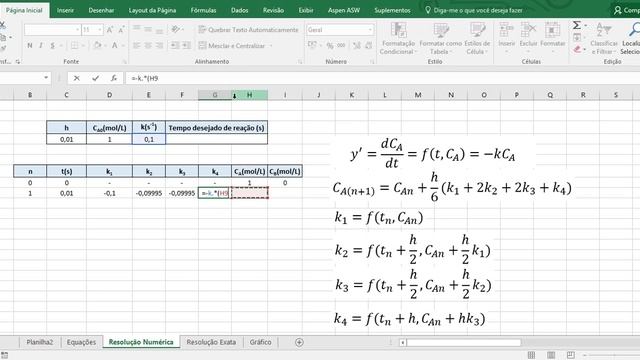Decrease the cell indent
Viewport: 640px width, 360px height.
coord(174,45)
